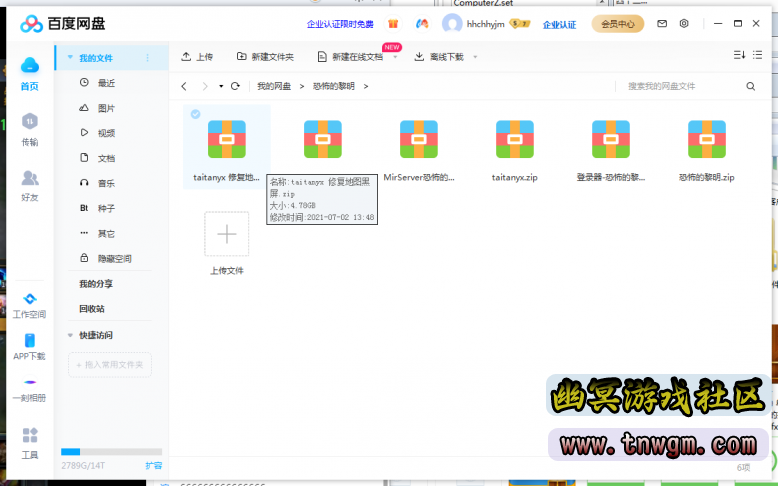Click the 上传文件 plus tile

[227, 234]
